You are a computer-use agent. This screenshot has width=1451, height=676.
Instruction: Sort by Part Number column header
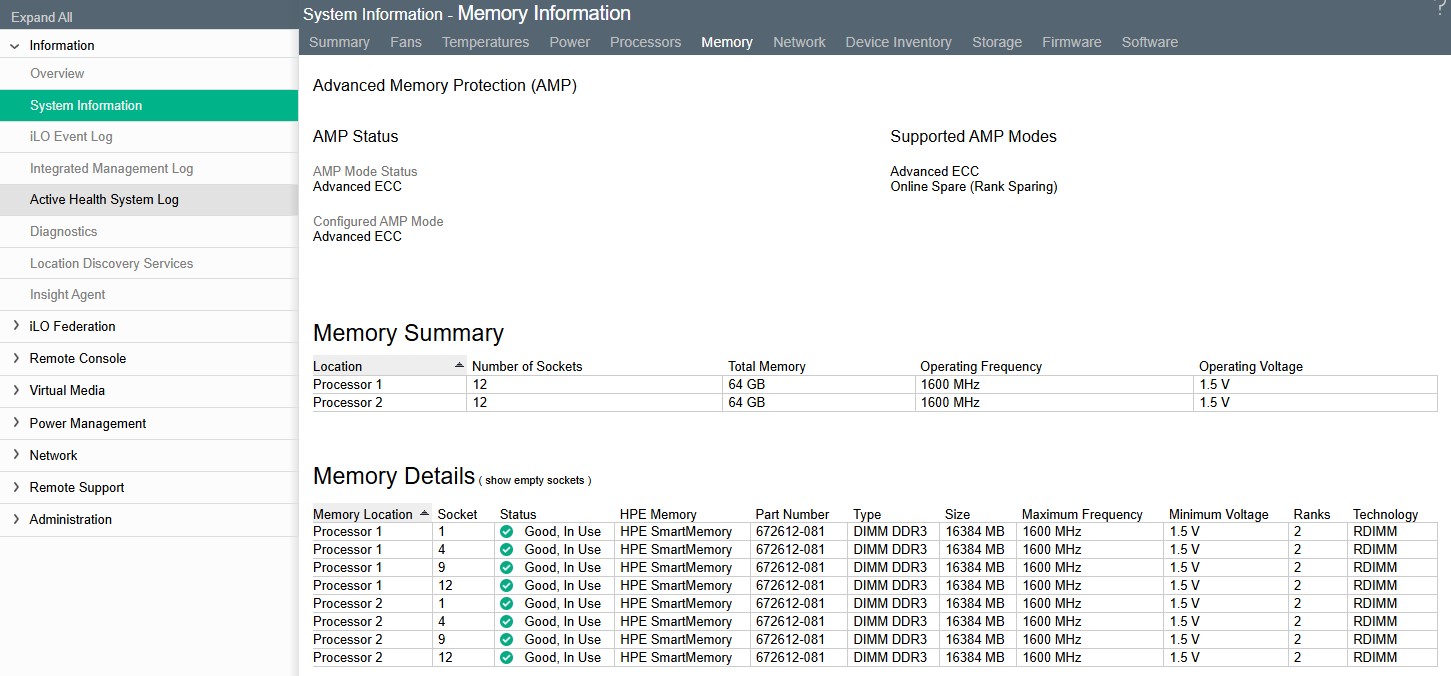(793, 514)
